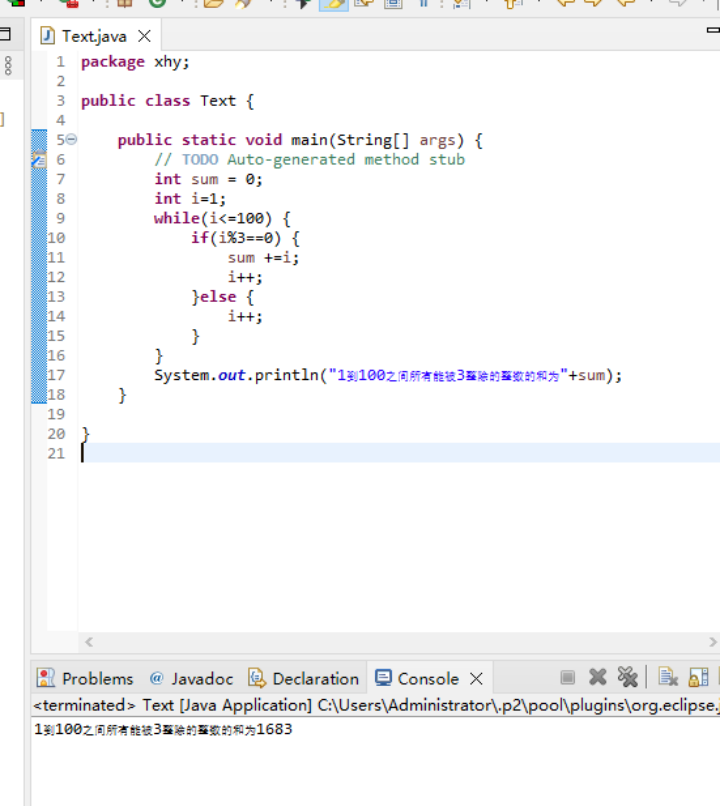Click the Terminate button in the Console toolbar

click(567, 677)
